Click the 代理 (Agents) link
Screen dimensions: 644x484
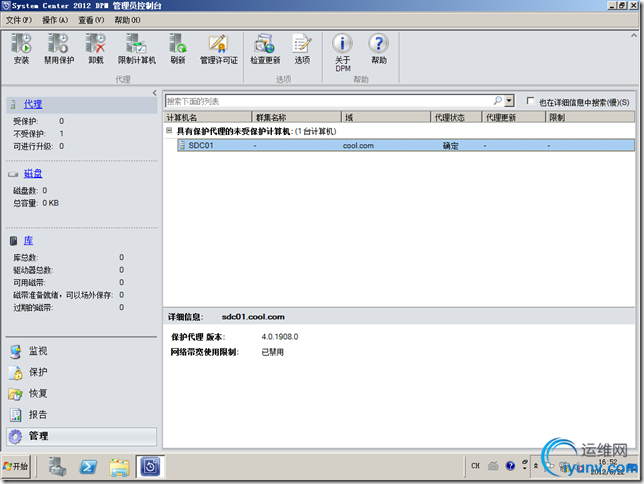click(33, 104)
